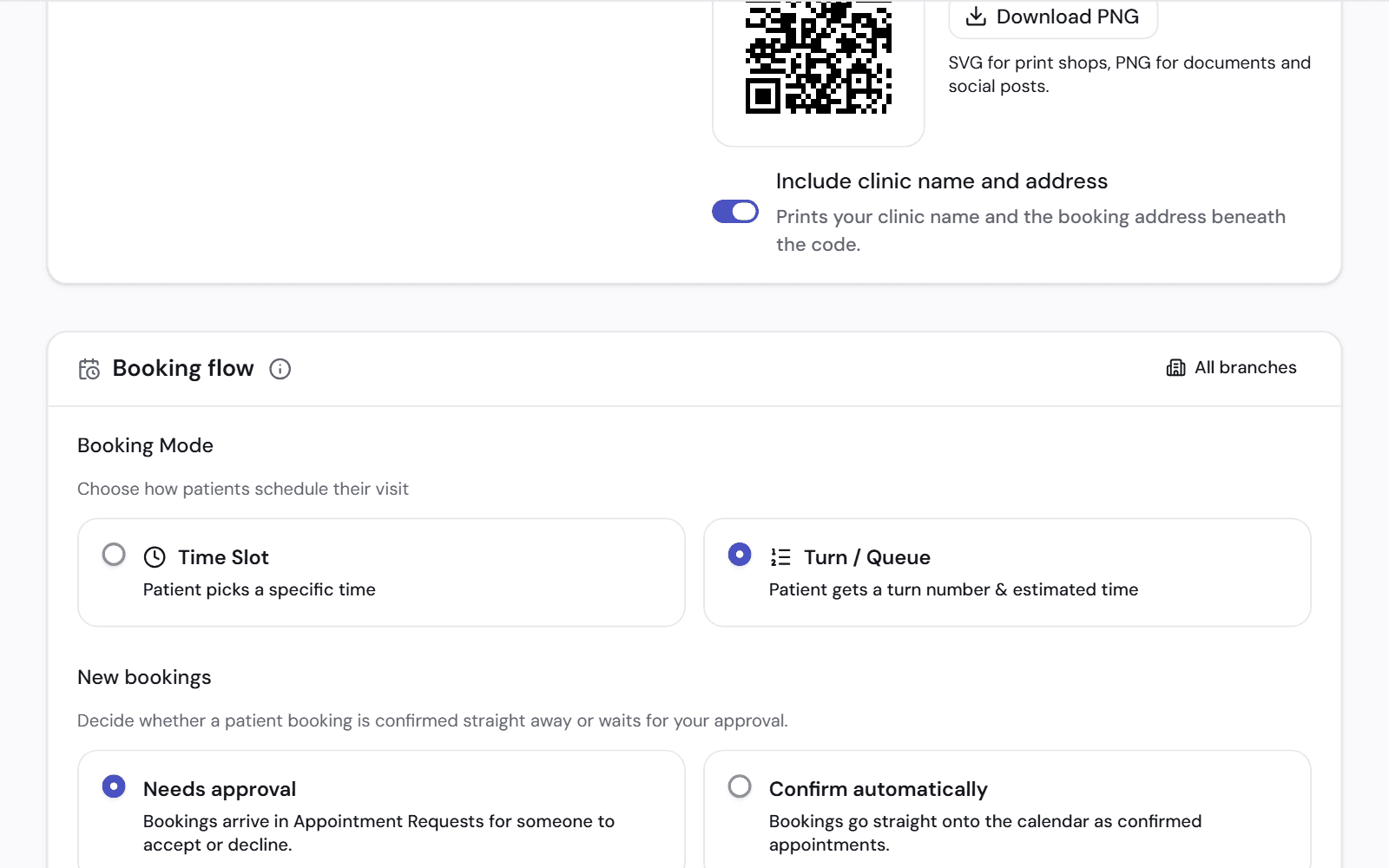
Task: Click 'Choose how patients schedule their visit' text
Action: pyautogui.click(x=243, y=490)
